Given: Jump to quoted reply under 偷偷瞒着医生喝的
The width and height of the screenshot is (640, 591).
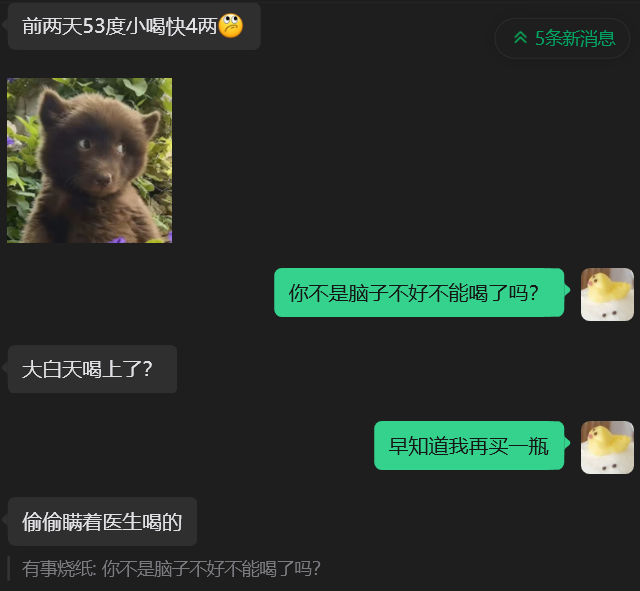Looking at the screenshot, I should [x=171, y=569].
